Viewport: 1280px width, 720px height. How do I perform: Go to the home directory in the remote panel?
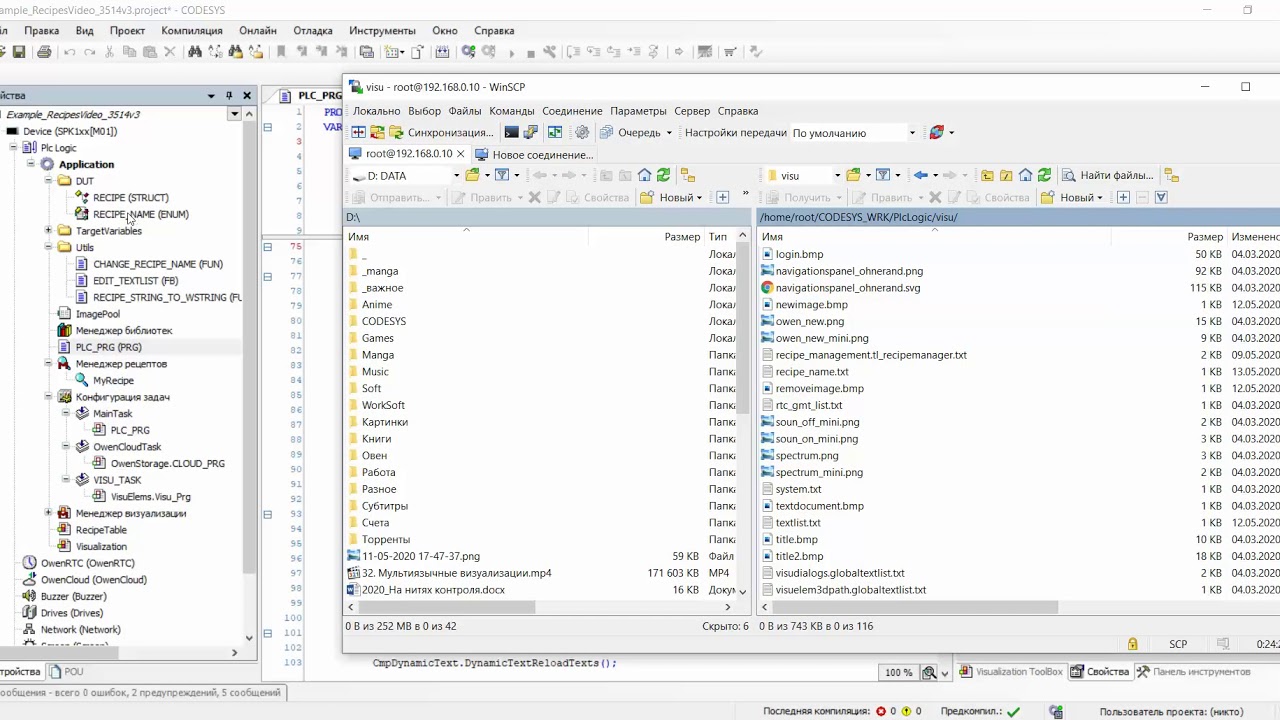point(1025,175)
